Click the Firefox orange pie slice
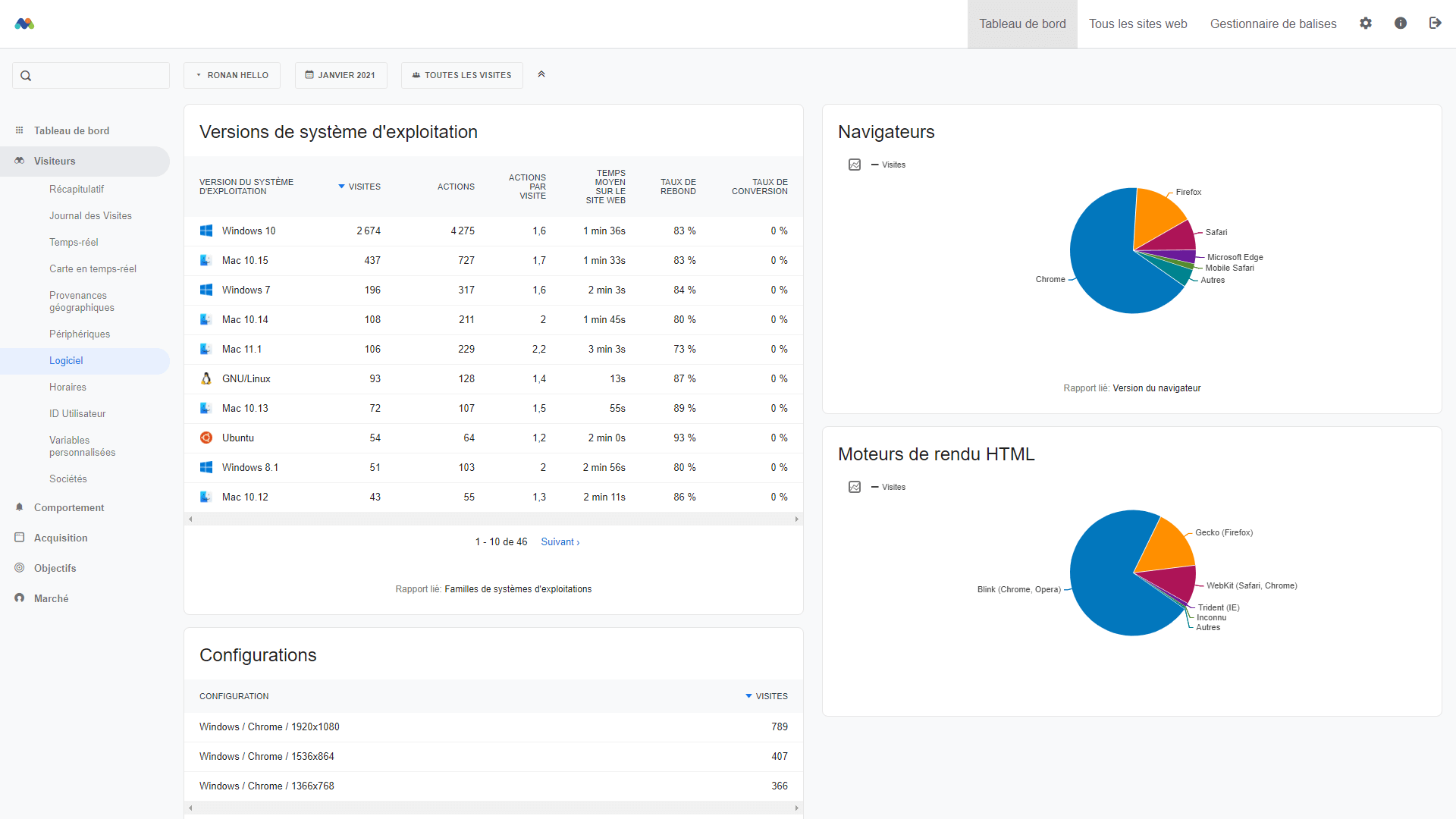The height and width of the screenshot is (819, 1456). [1155, 215]
